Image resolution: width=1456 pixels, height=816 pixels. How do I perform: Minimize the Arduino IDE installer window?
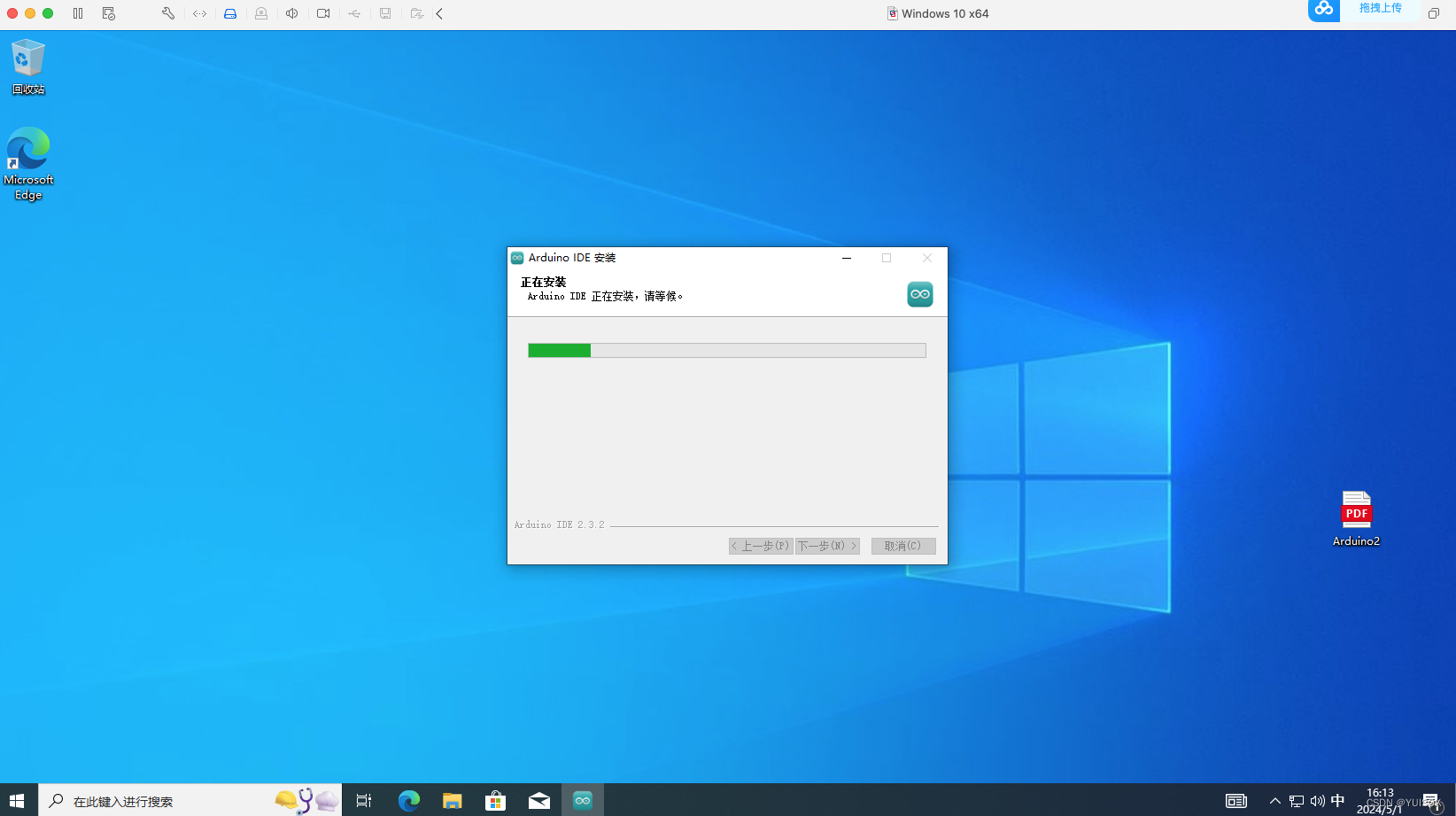pyautogui.click(x=847, y=258)
